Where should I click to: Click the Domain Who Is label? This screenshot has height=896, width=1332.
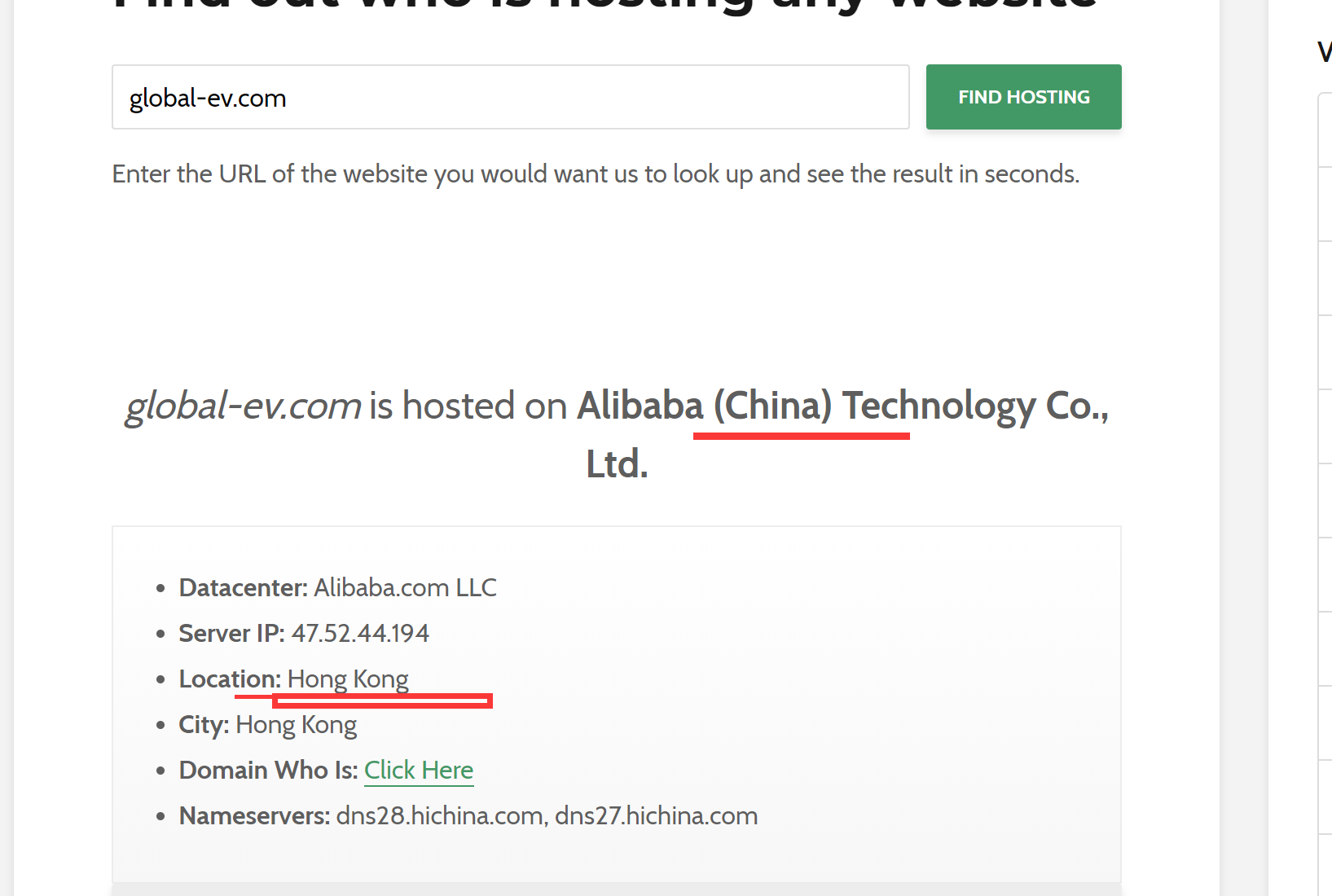pyautogui.click(x=269, y=770)
